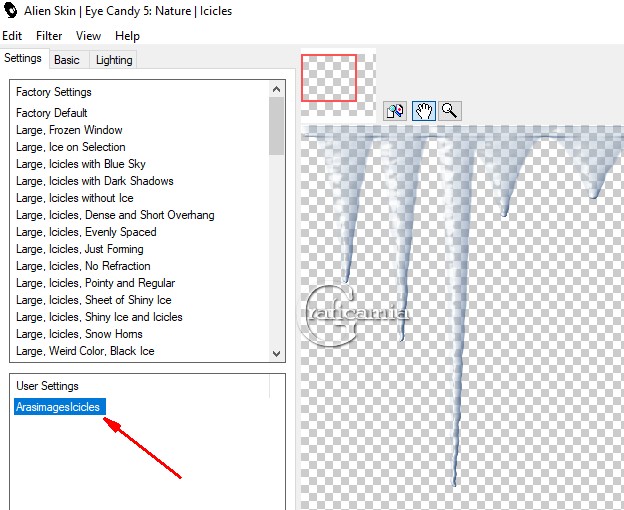Open the Filter menu

[x=49, y=36]
